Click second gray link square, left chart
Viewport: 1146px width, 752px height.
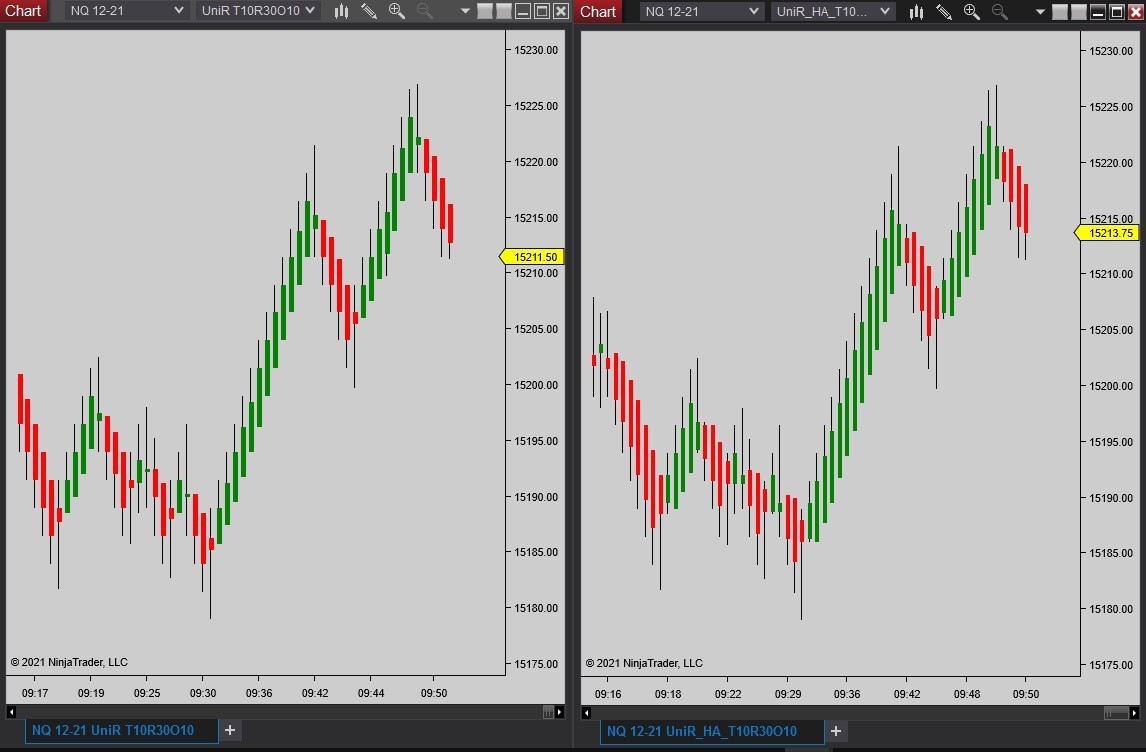(504, 11)
